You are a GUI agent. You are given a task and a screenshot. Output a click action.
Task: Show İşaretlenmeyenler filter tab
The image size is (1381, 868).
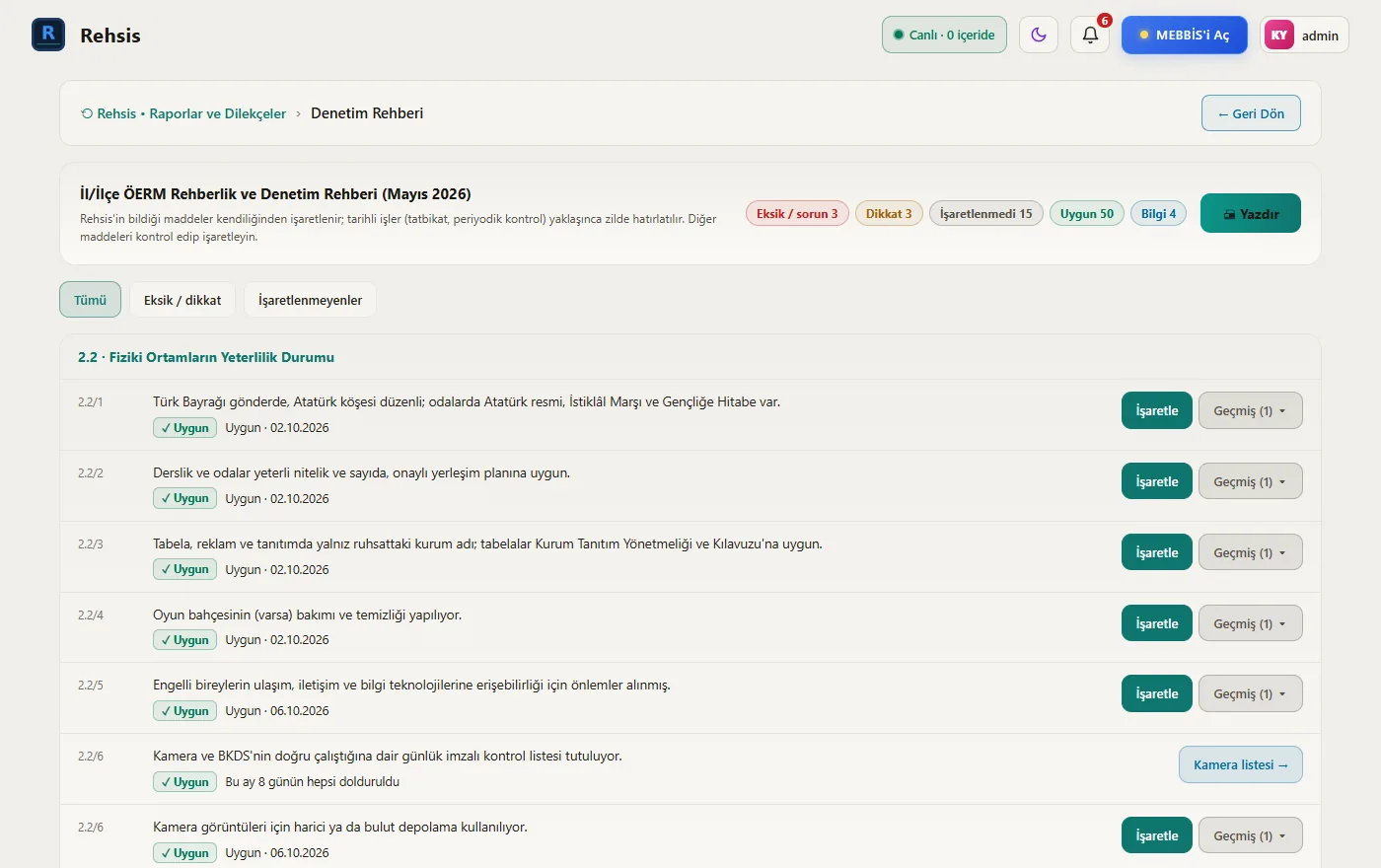[x=310, y=300]
